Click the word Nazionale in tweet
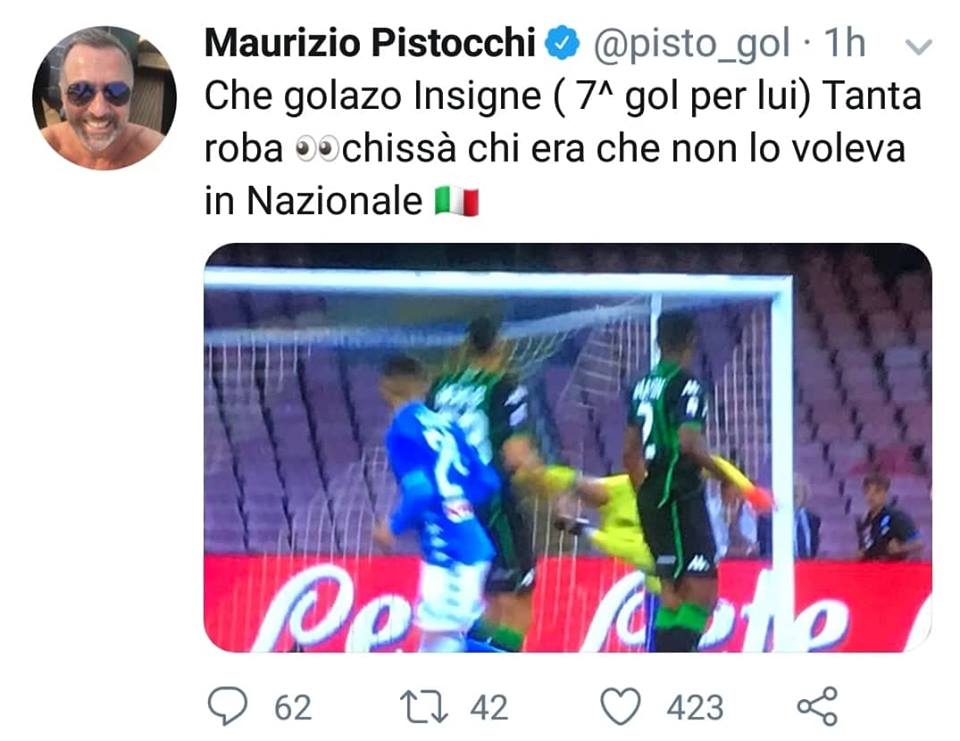Screen dimensions: 960x741 [x=334, y=201]
